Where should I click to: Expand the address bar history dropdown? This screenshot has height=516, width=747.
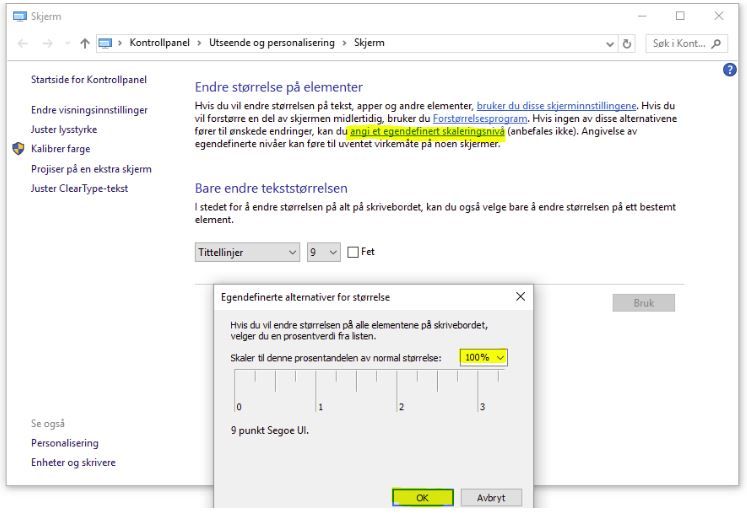pyautogui.click(x=609, y=44)
